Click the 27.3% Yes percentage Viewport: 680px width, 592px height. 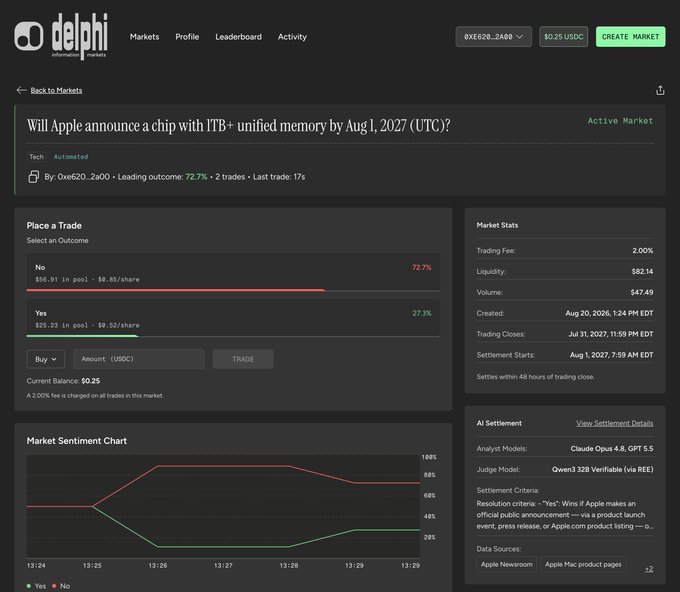422,313
